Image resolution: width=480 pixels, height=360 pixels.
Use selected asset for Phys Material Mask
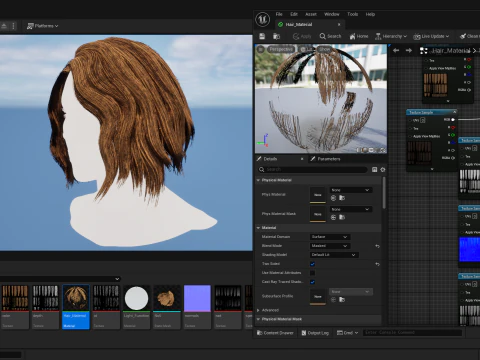tap(333, 217)
